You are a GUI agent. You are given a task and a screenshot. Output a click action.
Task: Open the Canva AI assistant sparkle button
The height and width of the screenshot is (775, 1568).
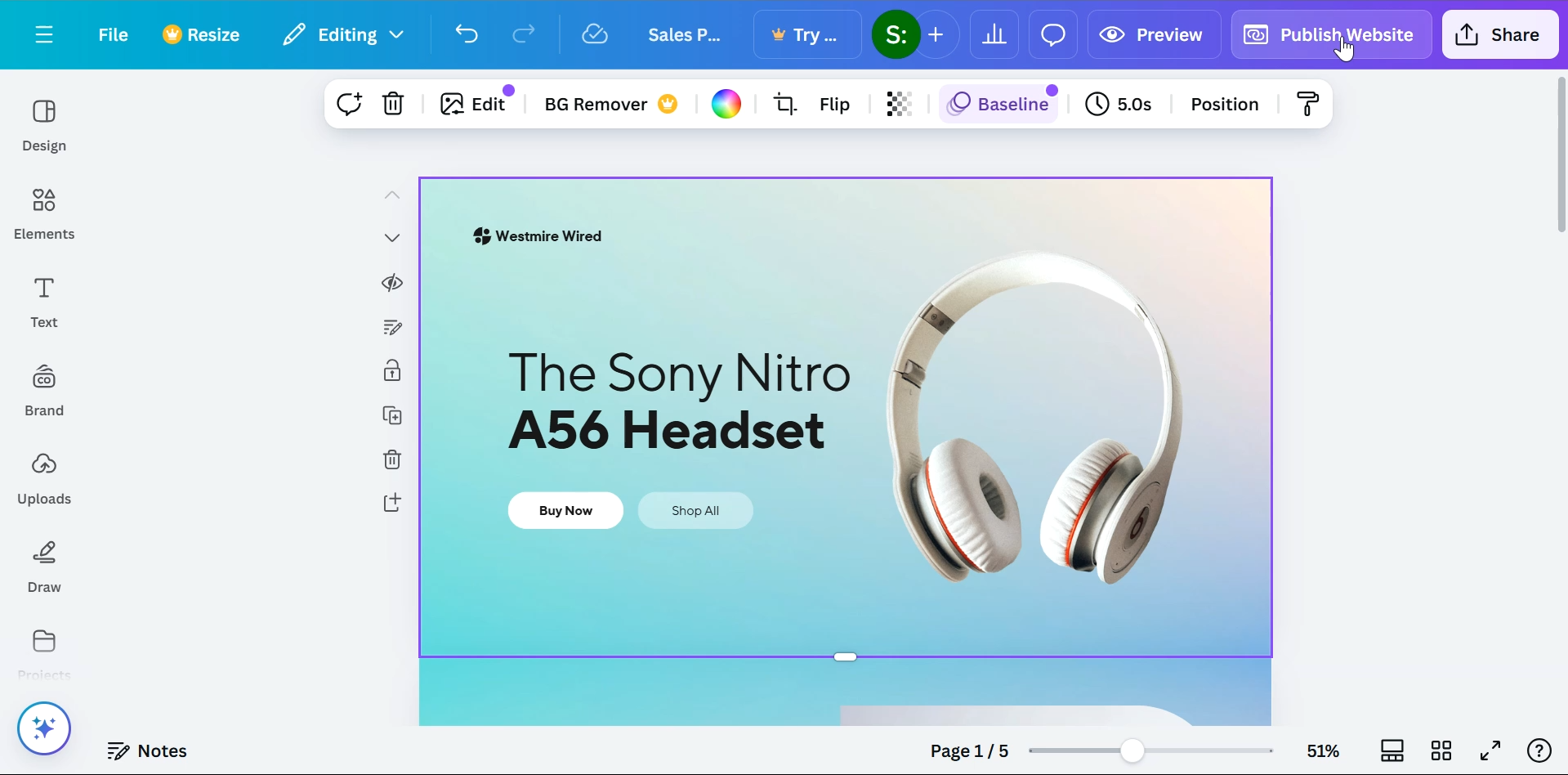[44, 728]
